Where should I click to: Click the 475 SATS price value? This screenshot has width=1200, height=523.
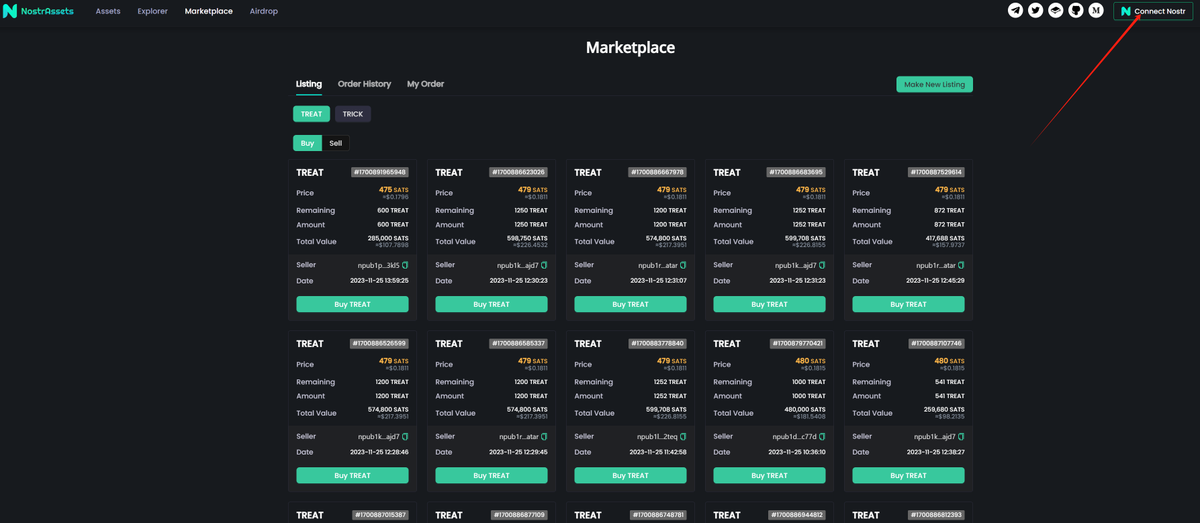tap(393, 189)
